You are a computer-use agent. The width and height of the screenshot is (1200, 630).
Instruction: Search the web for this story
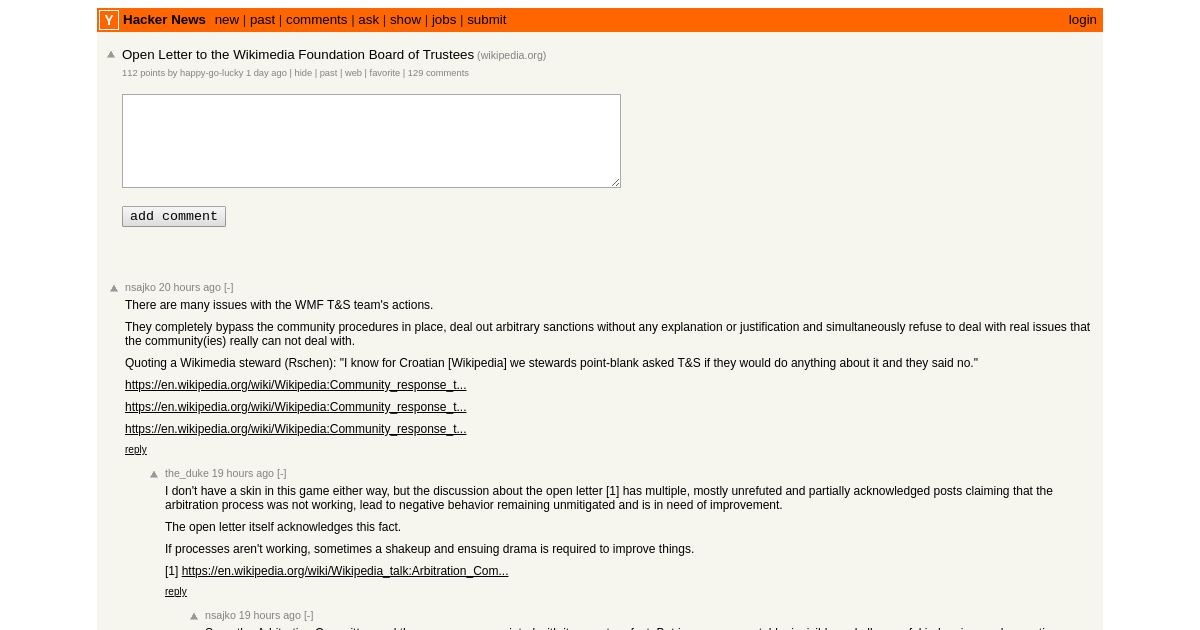pos(353,73)
